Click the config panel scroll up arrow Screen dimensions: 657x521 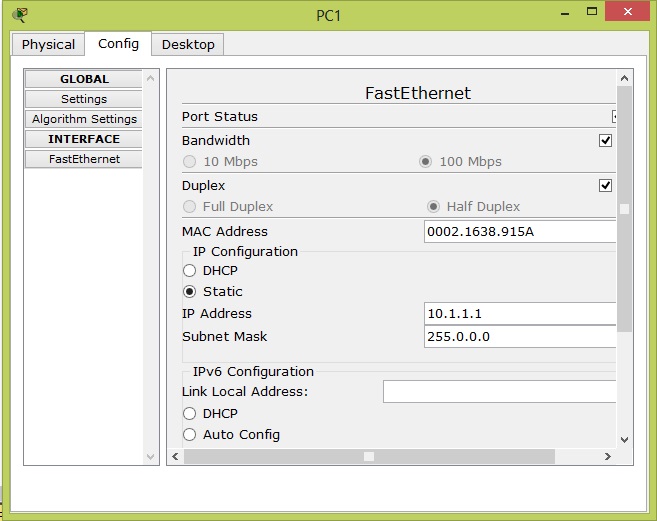point(625,78)
